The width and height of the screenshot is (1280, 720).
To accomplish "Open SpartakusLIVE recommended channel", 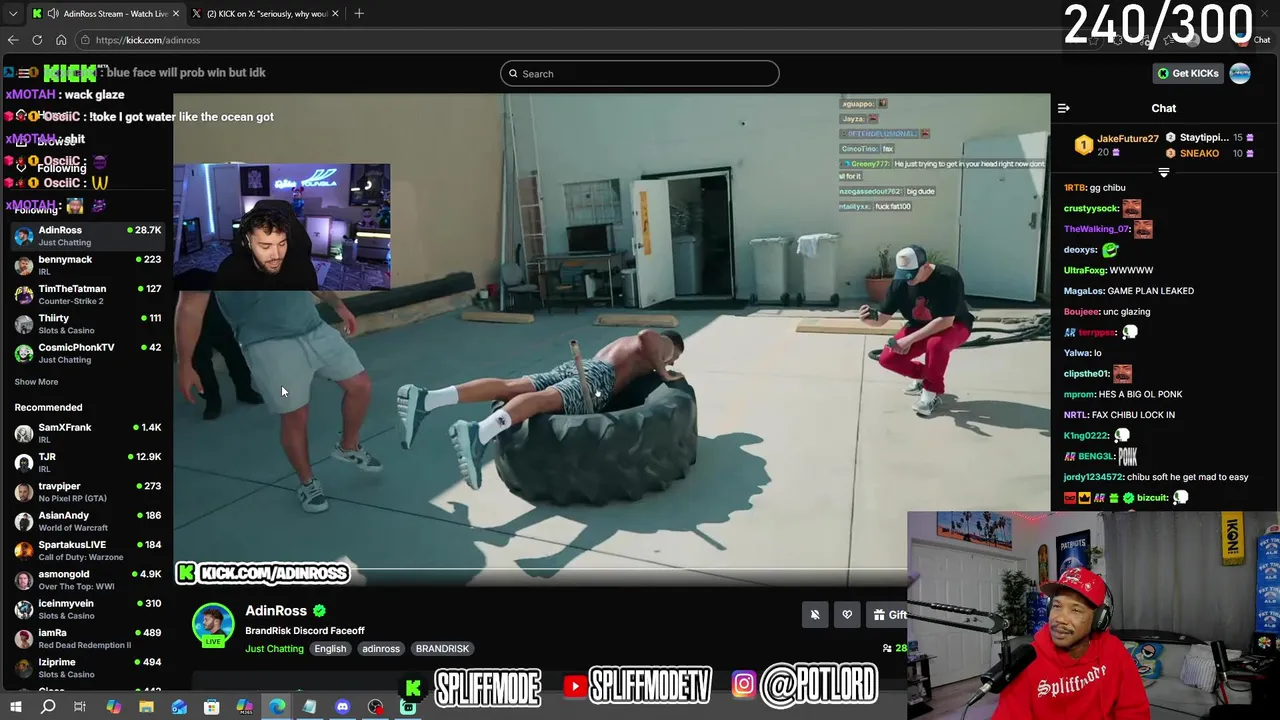I will (x=87, y=550).
